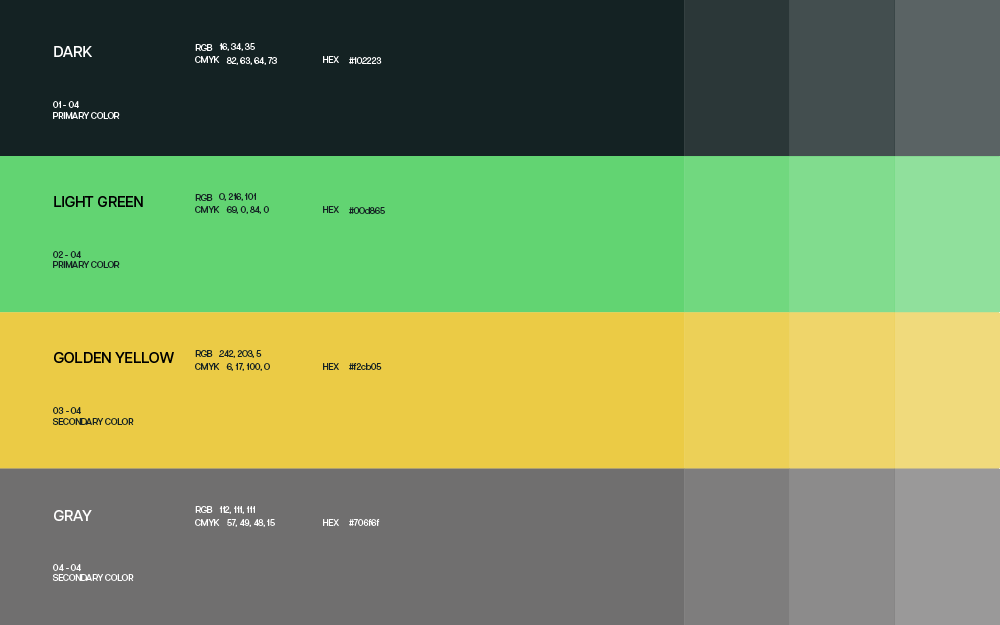Select the hex code #706f6f
This screenshot has width=1000, height=625.
pos(364,523)
